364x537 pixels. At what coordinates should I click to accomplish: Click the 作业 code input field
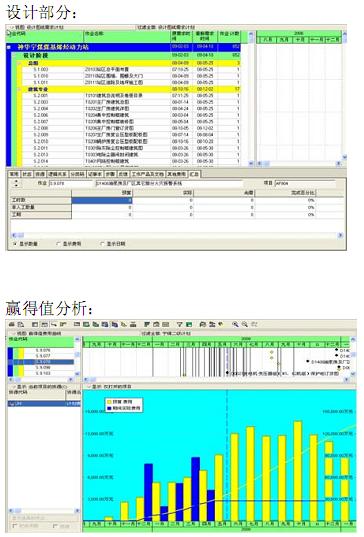point(71,184)
